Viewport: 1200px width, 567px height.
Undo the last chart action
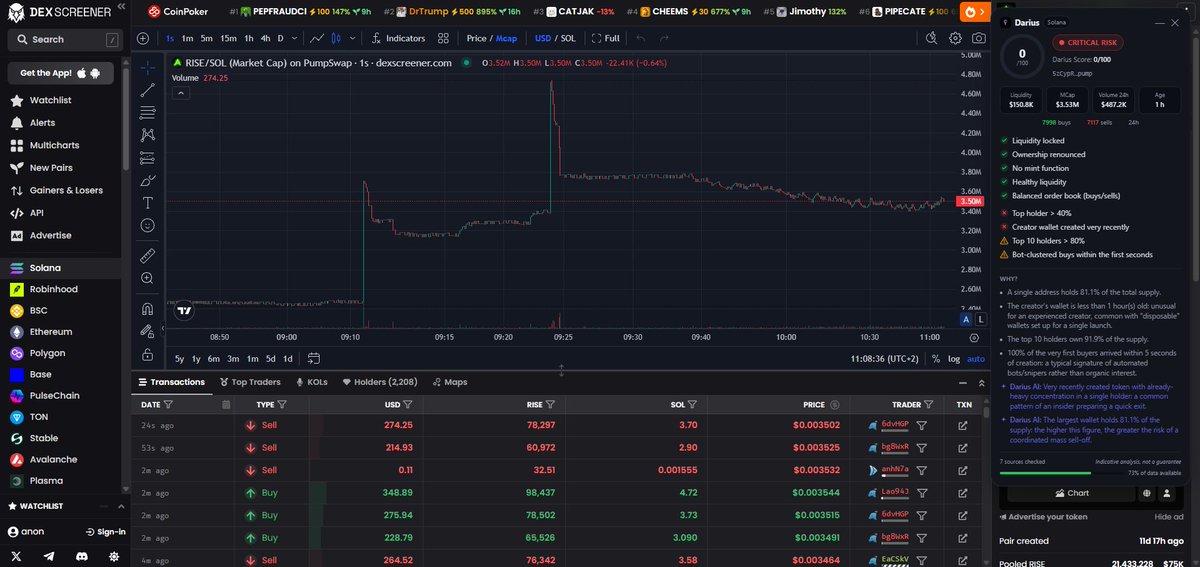tap(639, 38)
